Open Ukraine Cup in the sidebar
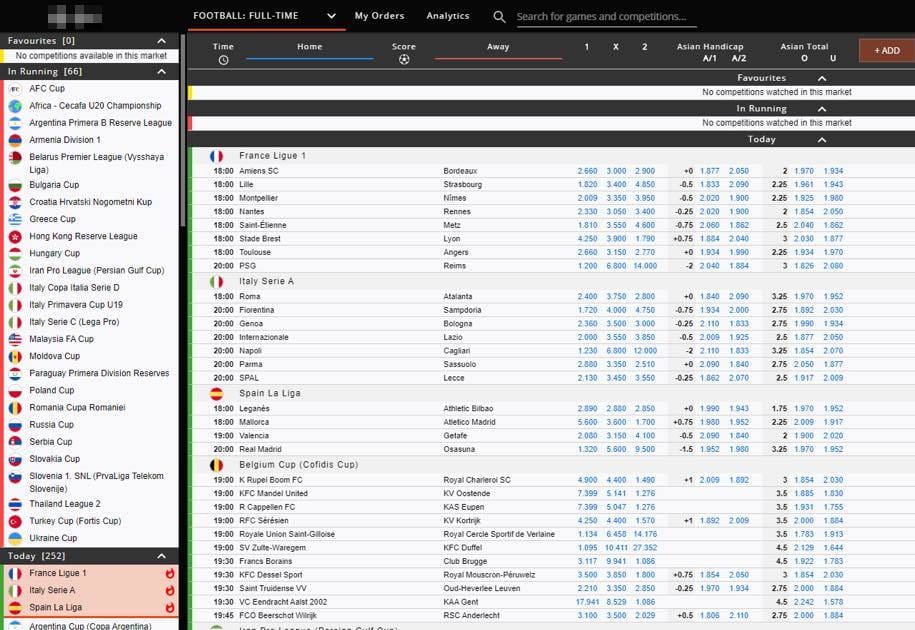 [x=53, y=538]
